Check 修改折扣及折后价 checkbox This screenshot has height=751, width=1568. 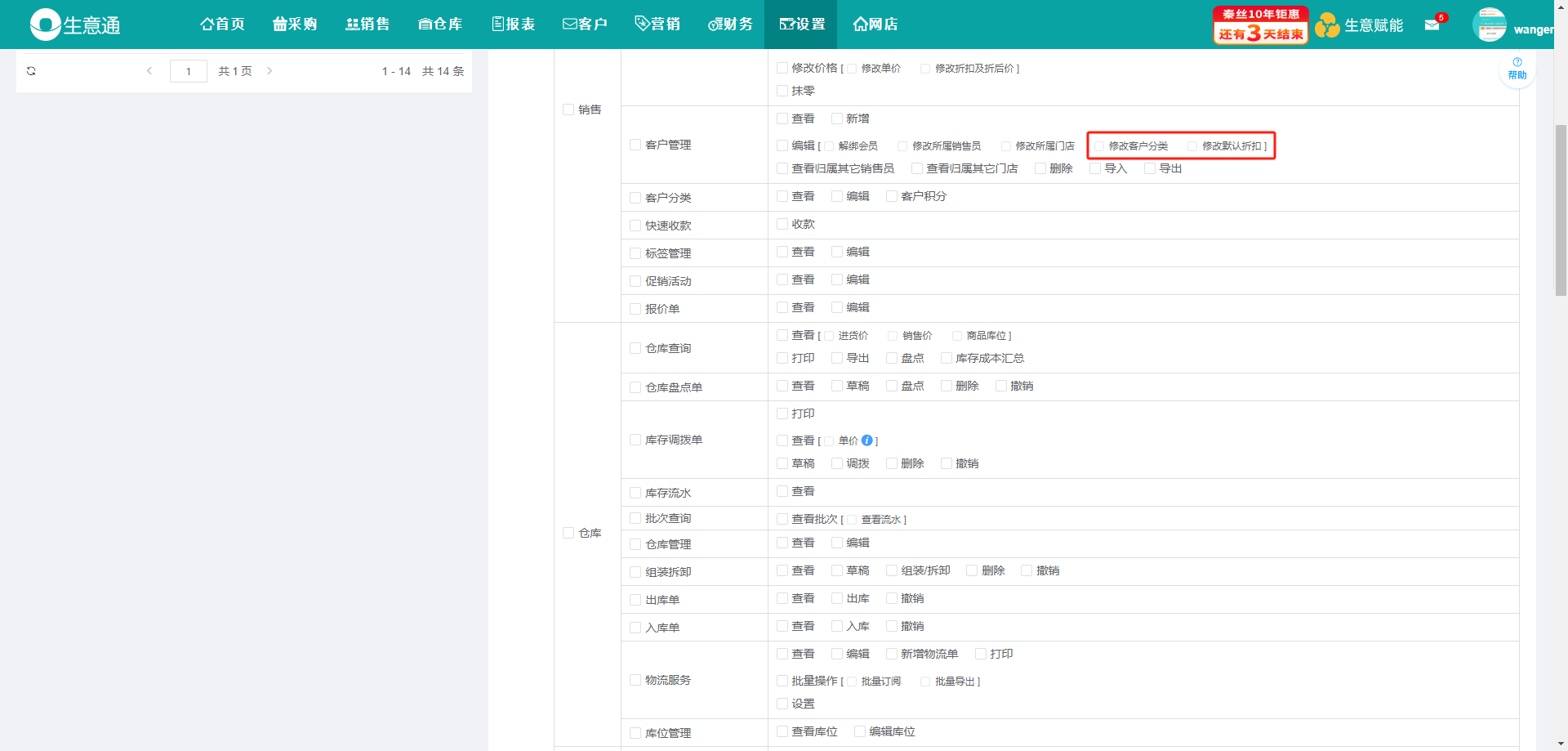tap(925, 69)
